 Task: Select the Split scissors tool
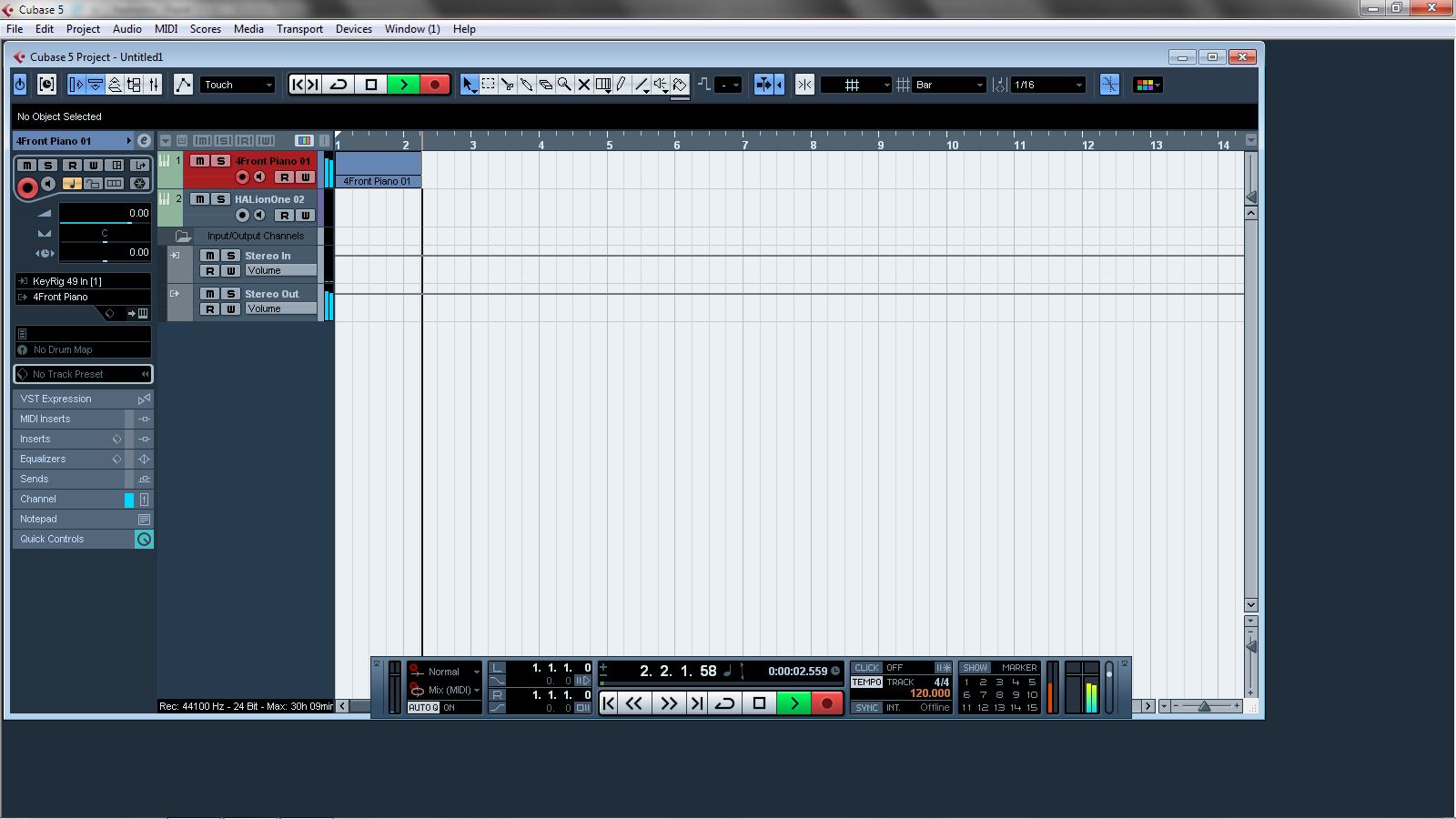click(x=508, y=85)
